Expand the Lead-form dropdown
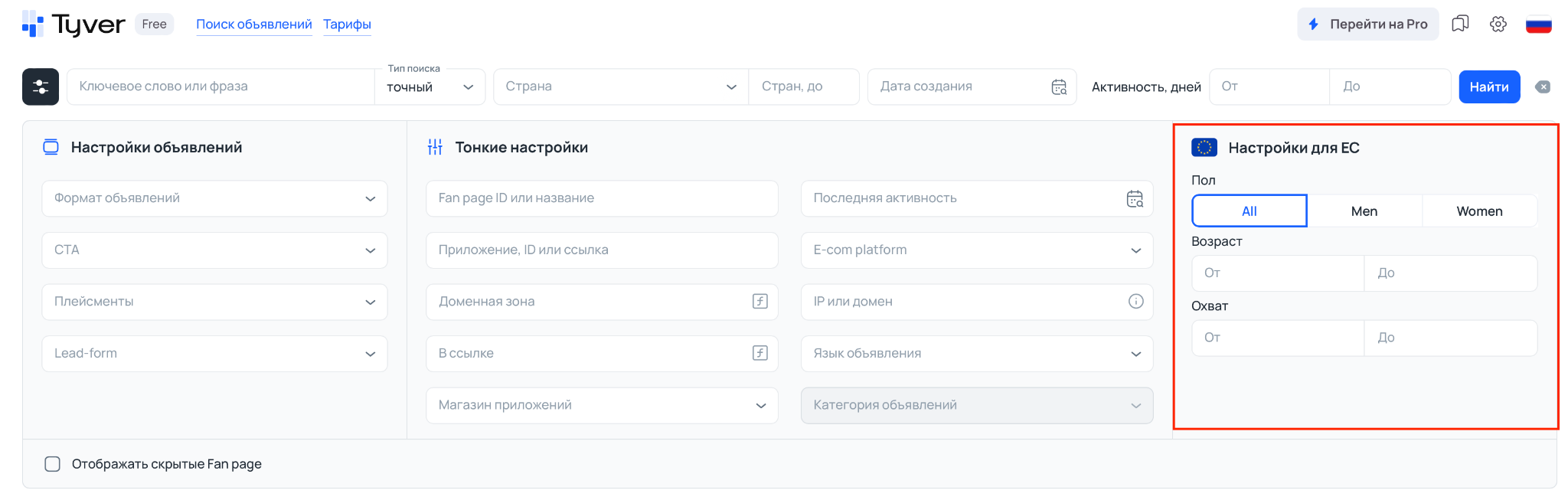The width and height of the screenshot is (1568, 500). (x=214, y=354)
